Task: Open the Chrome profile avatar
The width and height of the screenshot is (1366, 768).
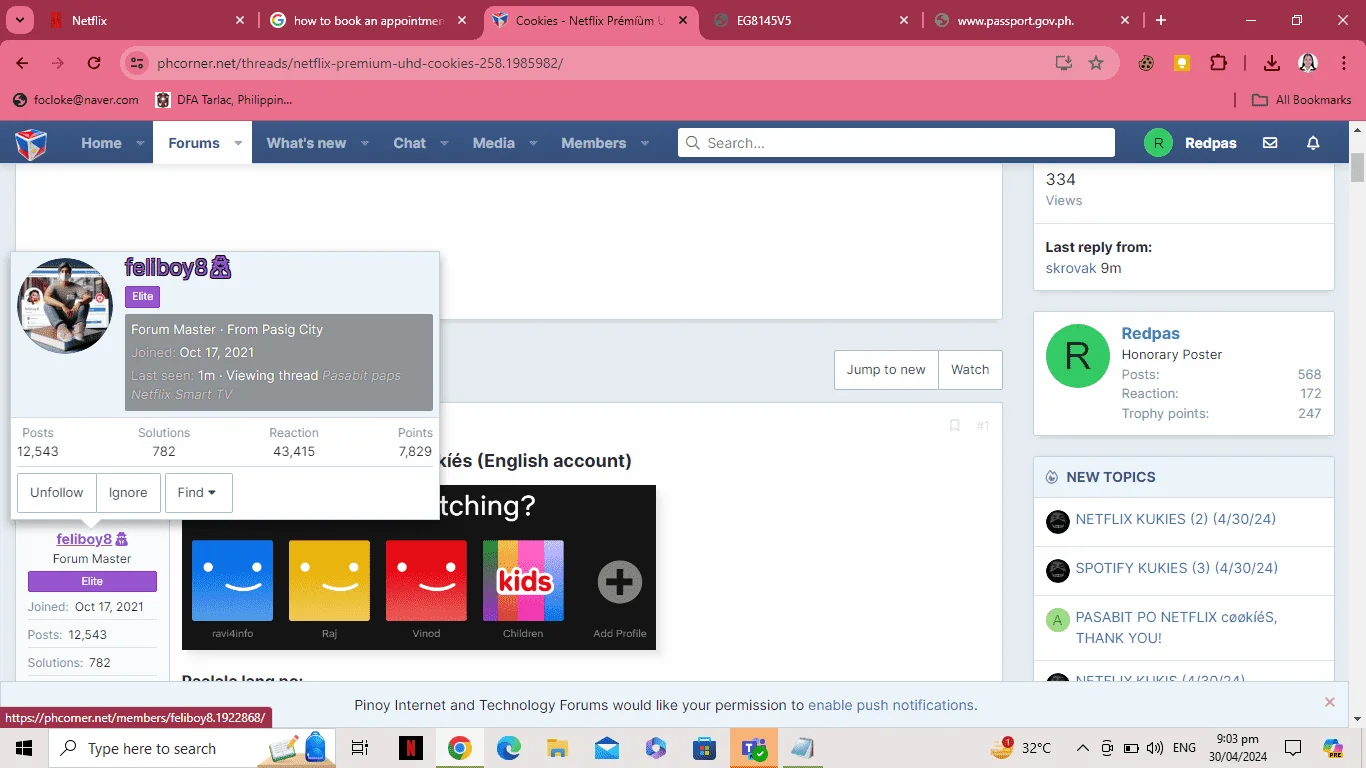Action: click(x=1308, y=63)
